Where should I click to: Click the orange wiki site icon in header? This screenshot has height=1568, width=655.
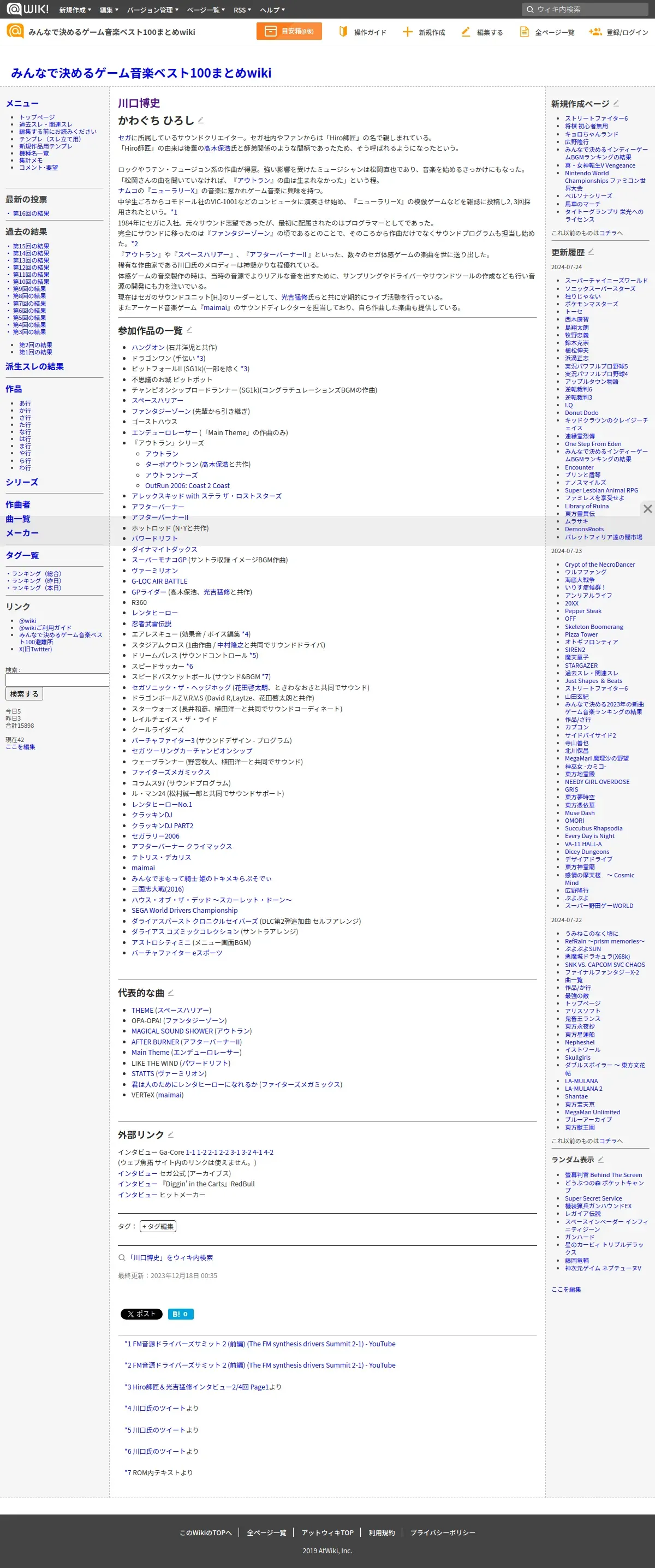coord(15,31)
